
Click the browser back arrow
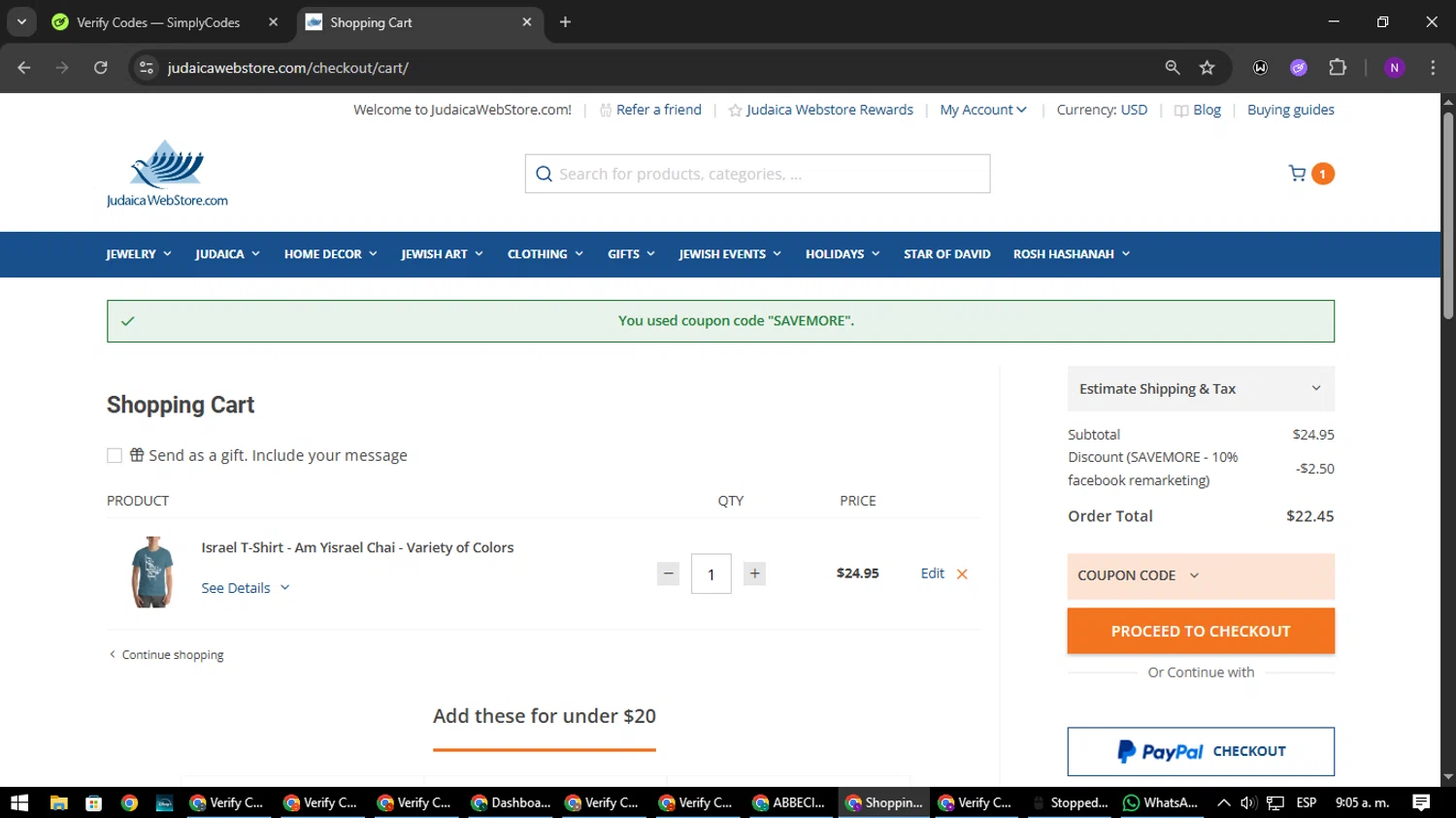pos(24,68)
